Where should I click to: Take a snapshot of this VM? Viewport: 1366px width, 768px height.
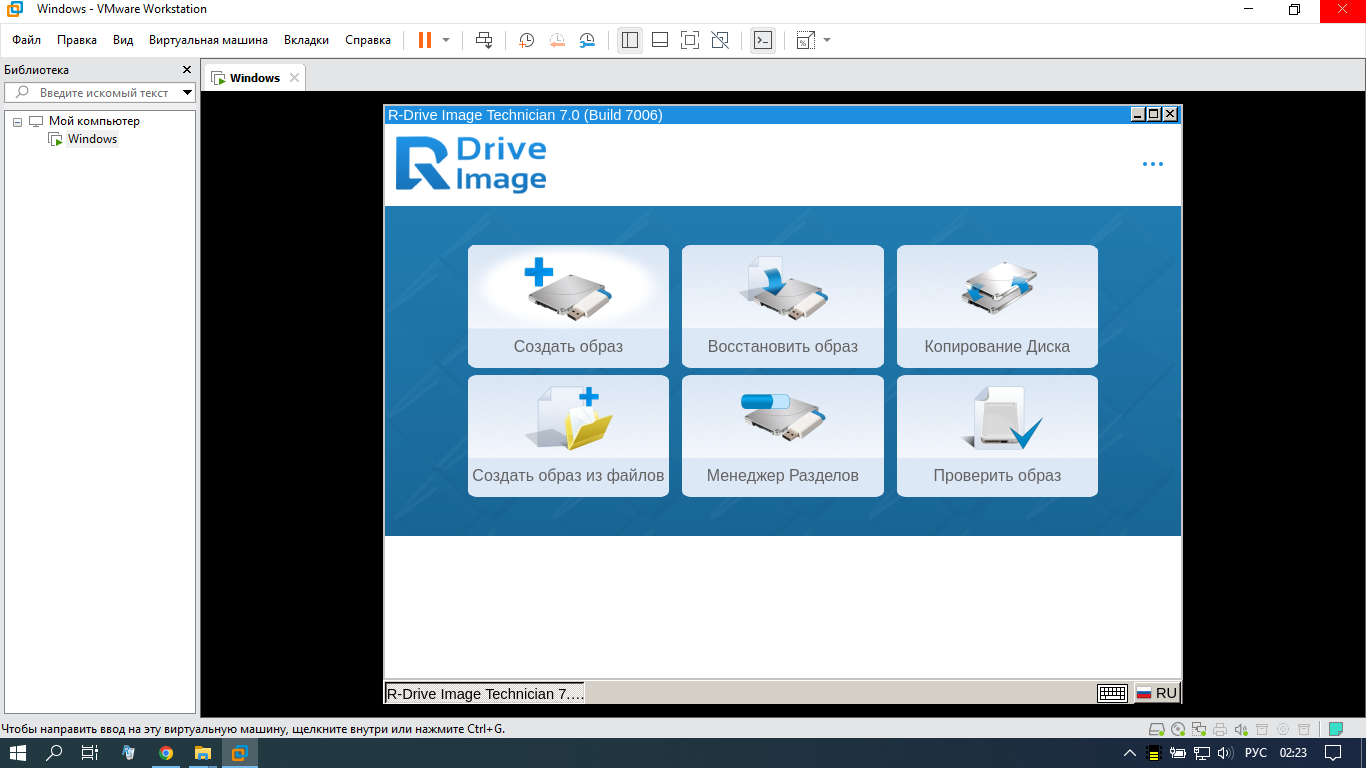(x=526, y=40)
